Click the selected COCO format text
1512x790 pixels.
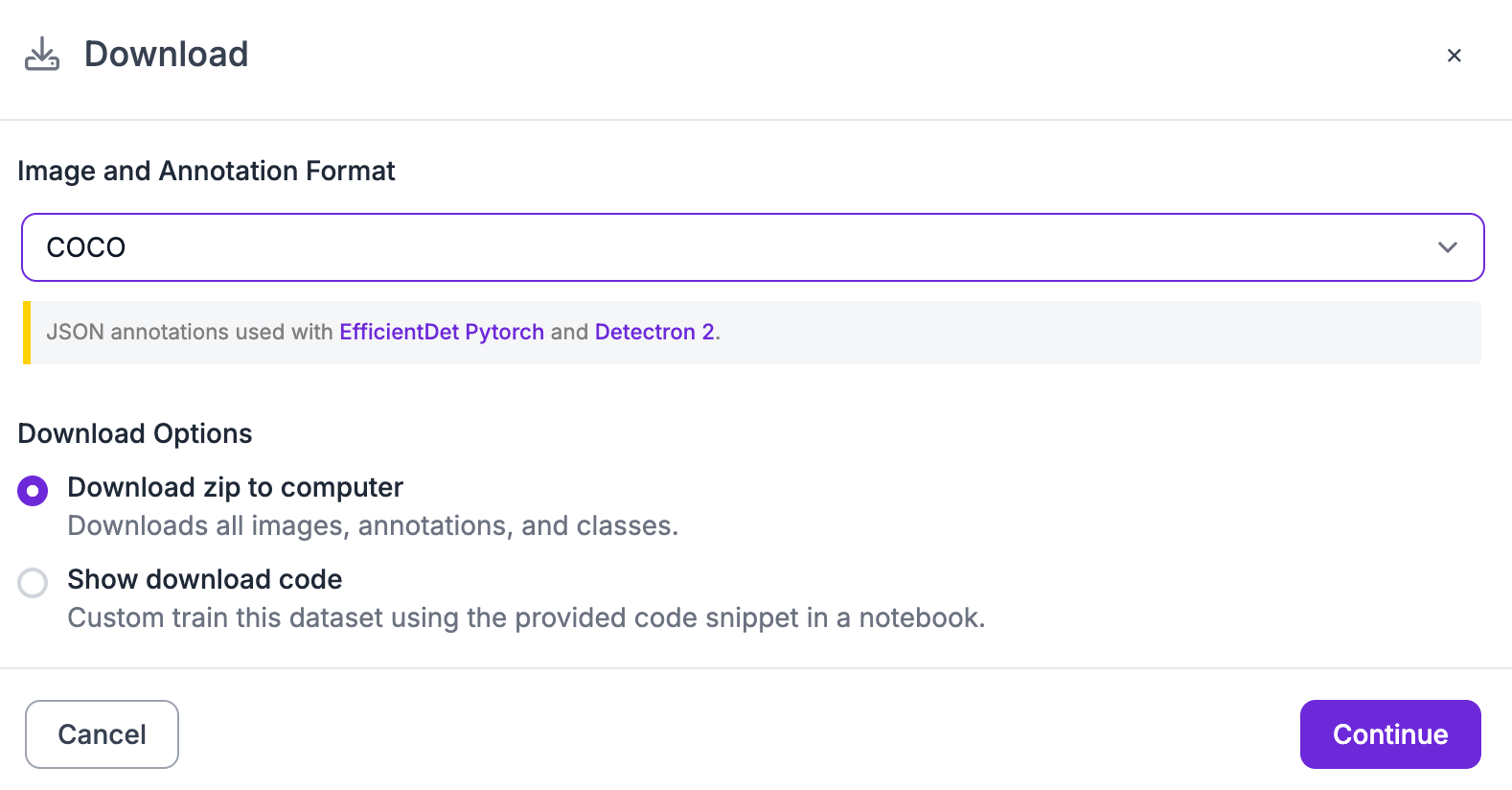[x=86, y=247]
